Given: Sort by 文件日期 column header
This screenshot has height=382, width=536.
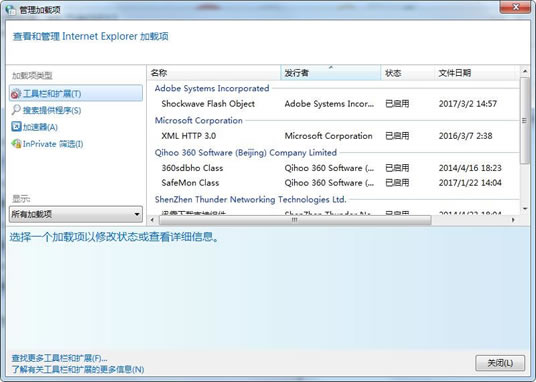Looking at the screenshot, I should [x=474, y=73].
